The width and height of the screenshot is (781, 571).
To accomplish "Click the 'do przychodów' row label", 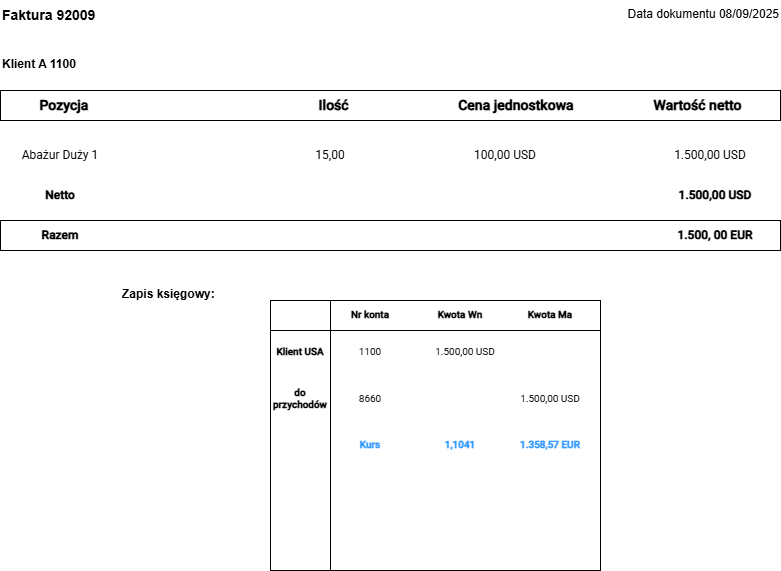I will (300, 399).
